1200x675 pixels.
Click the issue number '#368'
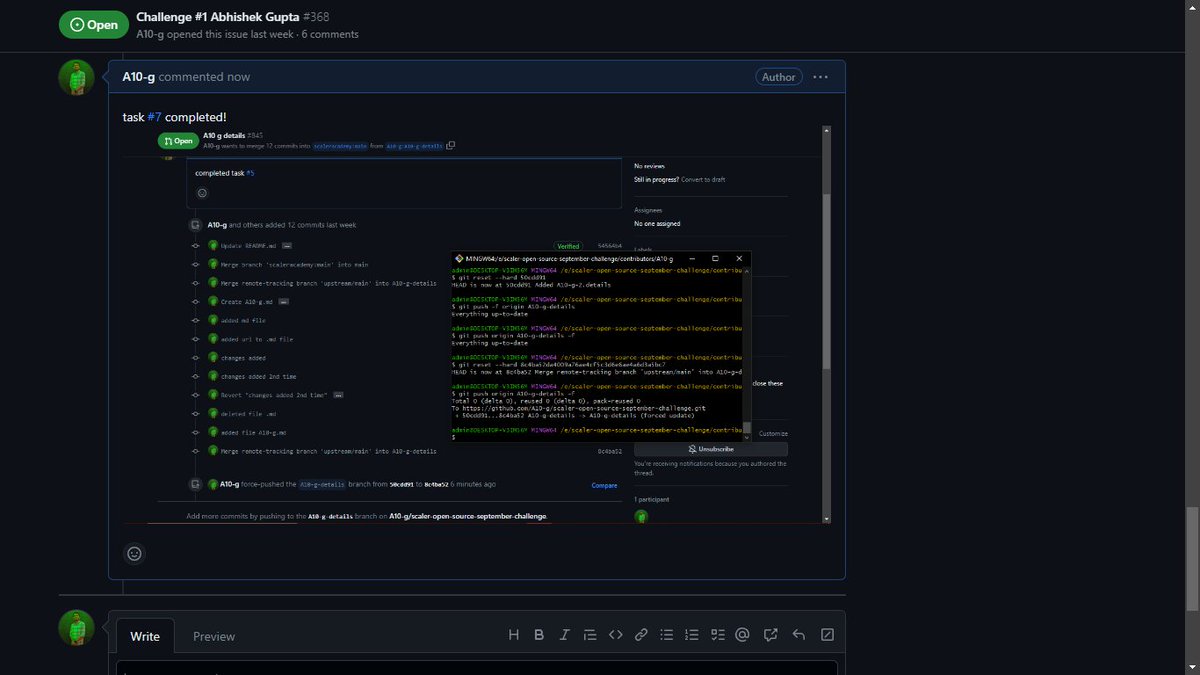pos(316,16)
